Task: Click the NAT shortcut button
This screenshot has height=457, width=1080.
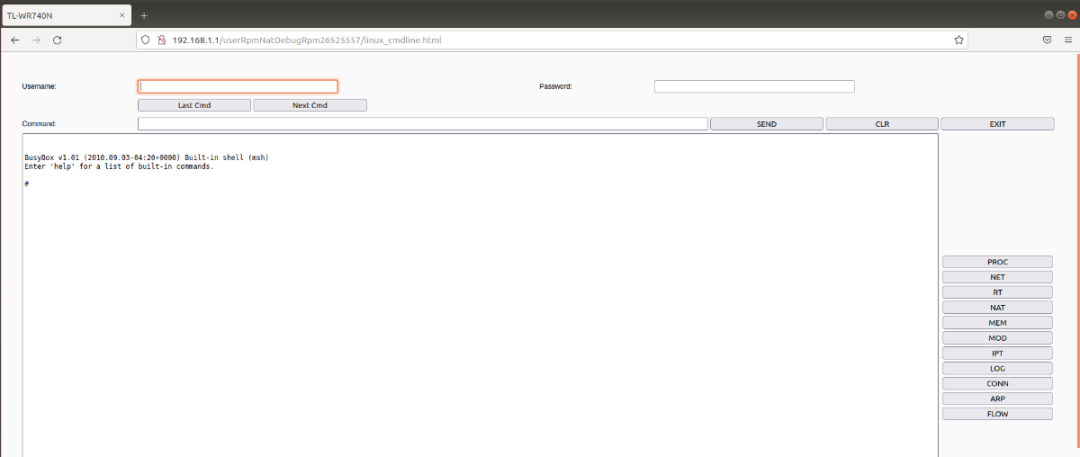Action: [x=997, y=307]
